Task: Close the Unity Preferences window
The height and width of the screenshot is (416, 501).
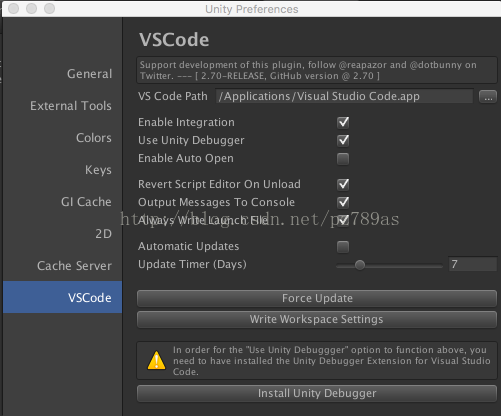Action: point(14,8)
